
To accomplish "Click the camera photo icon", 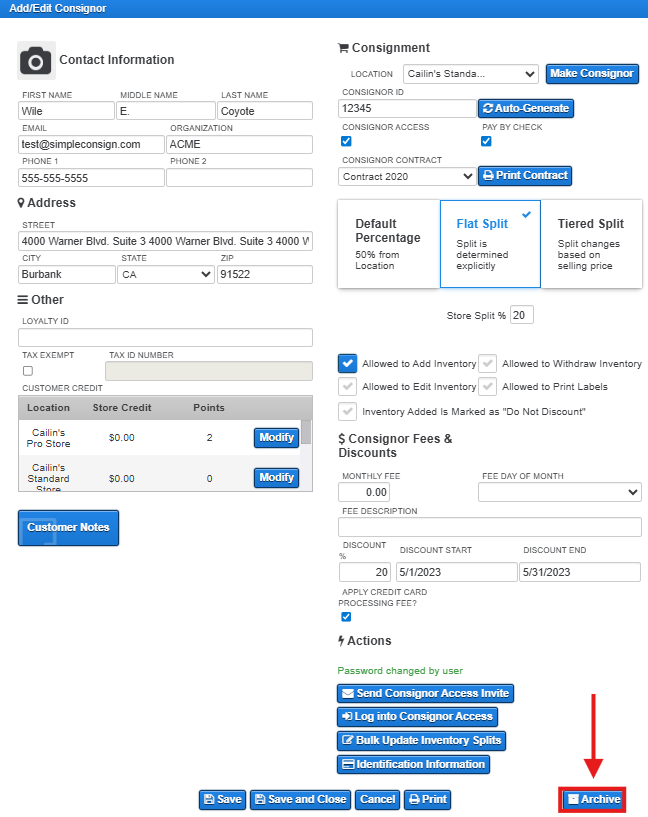I will click(36, 61).
